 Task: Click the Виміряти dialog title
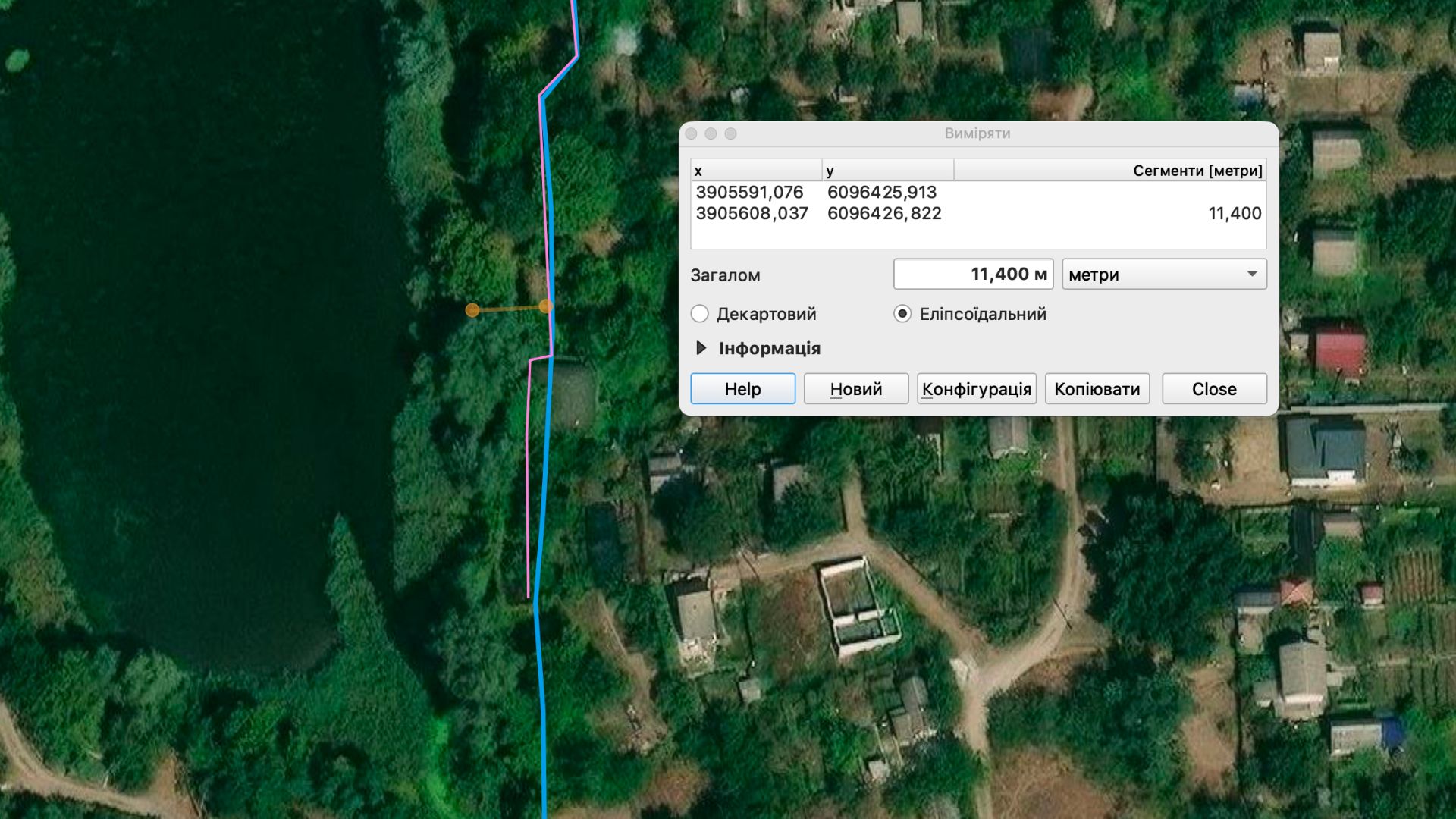tap(977, 133)
